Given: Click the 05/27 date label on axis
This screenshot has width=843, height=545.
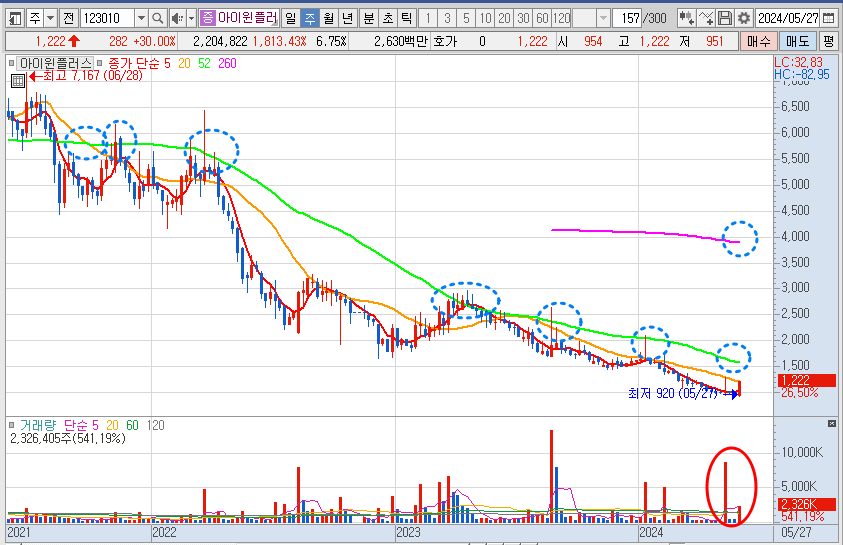Looking at the screenshot, I should tap(796, 533).
